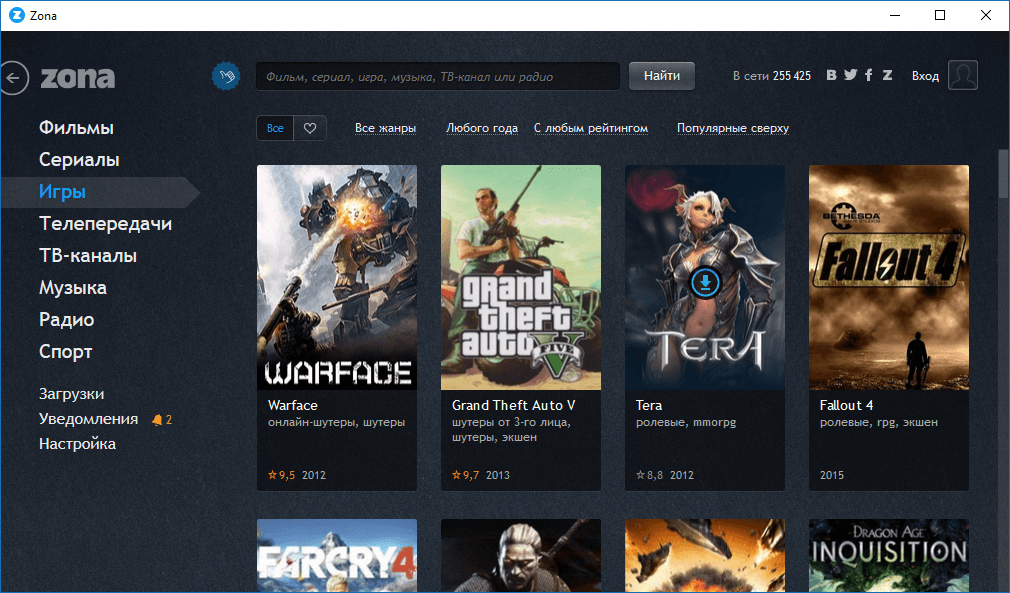
Task: Open the 'Популярные сверху' sort dropdown
Action: click(732, 128)
